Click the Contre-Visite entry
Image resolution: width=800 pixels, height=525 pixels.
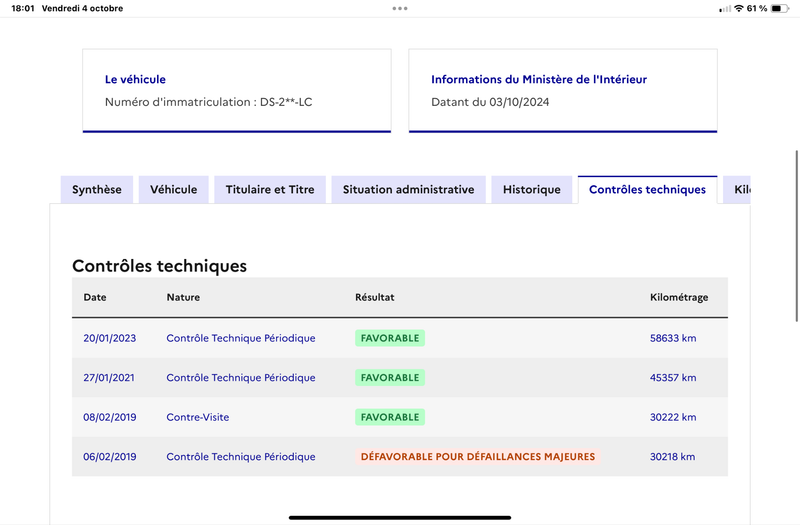click(197, 417)
